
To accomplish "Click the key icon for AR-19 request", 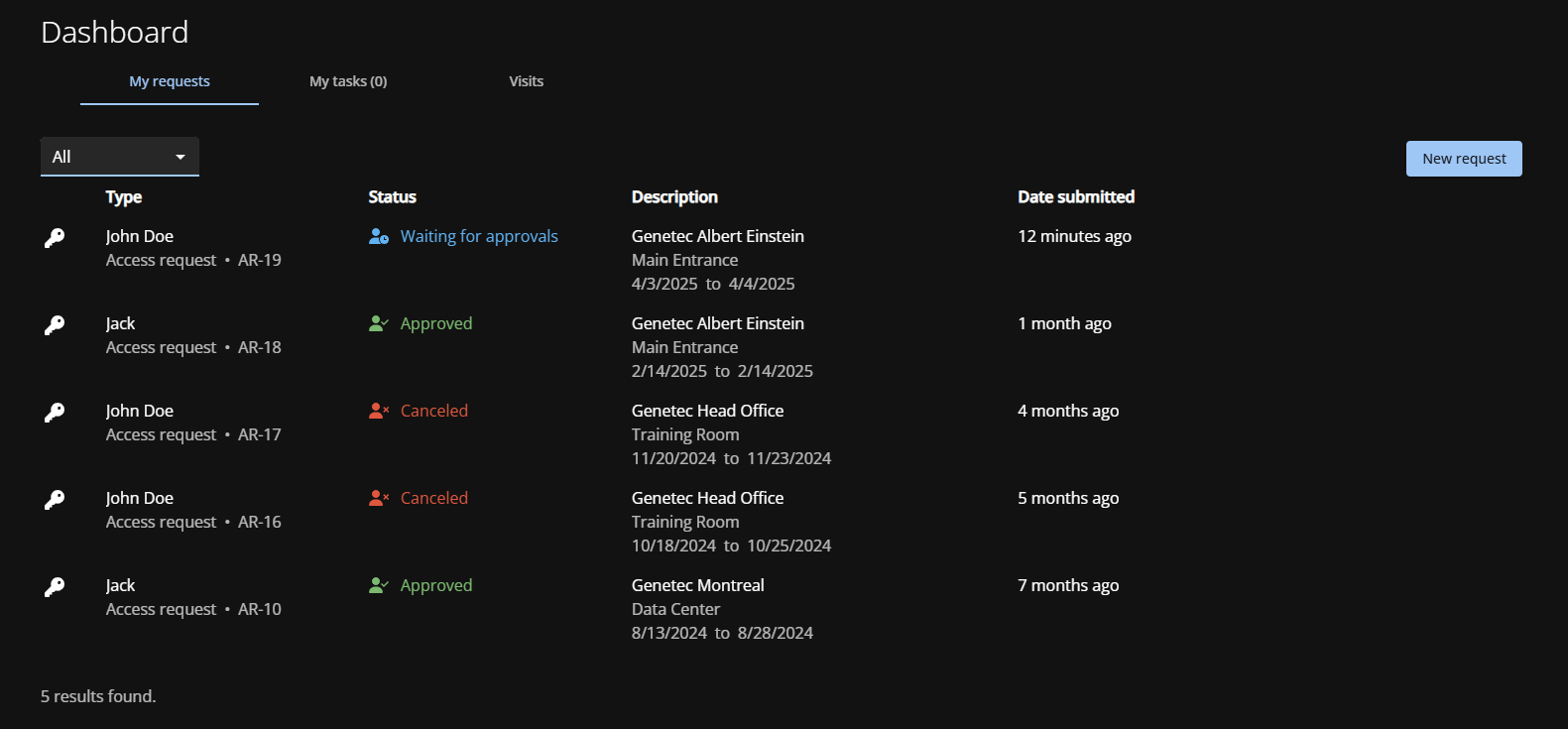I will pyautogui.click(x=55, y=238).
